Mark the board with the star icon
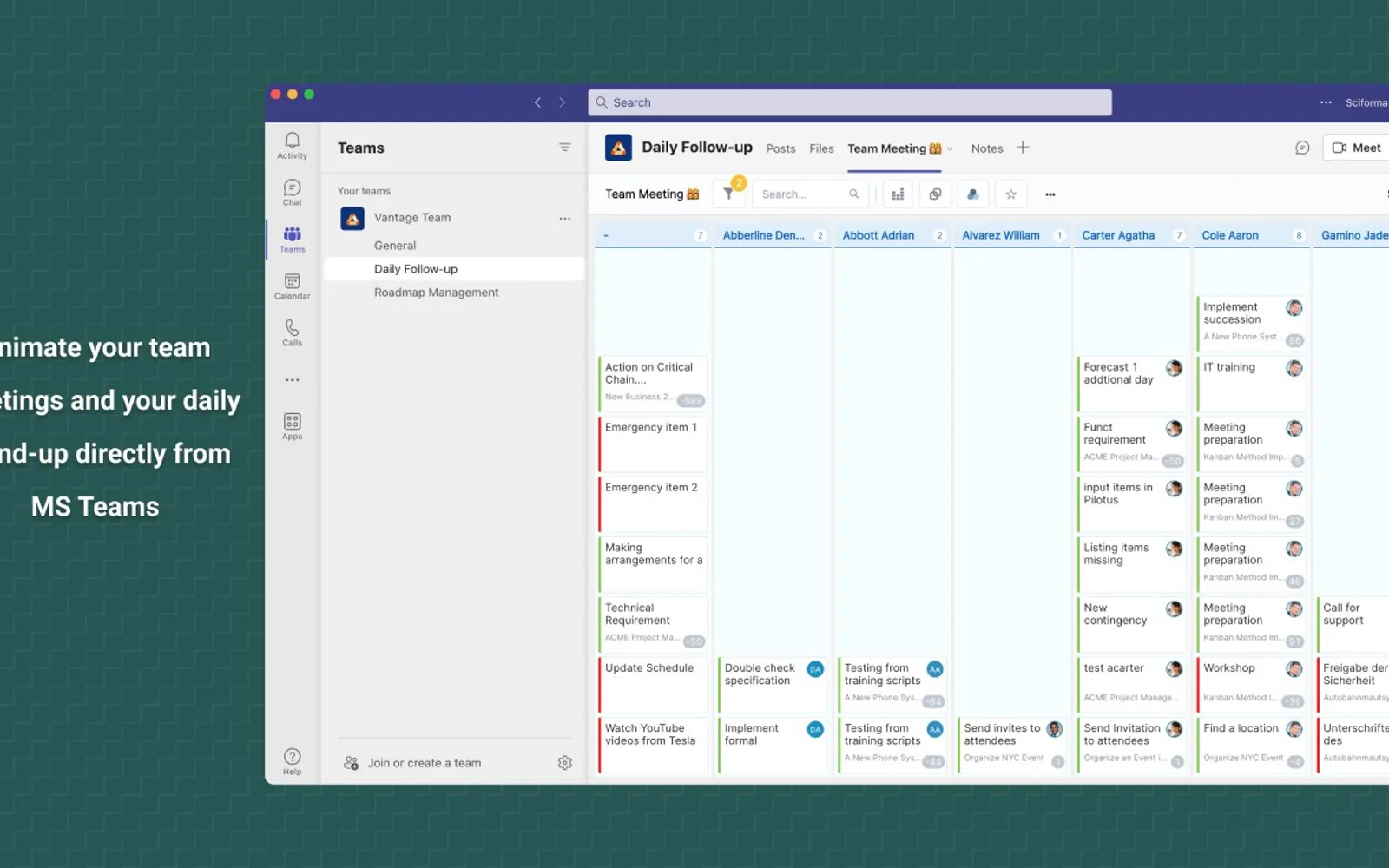 coord(1010,194)
